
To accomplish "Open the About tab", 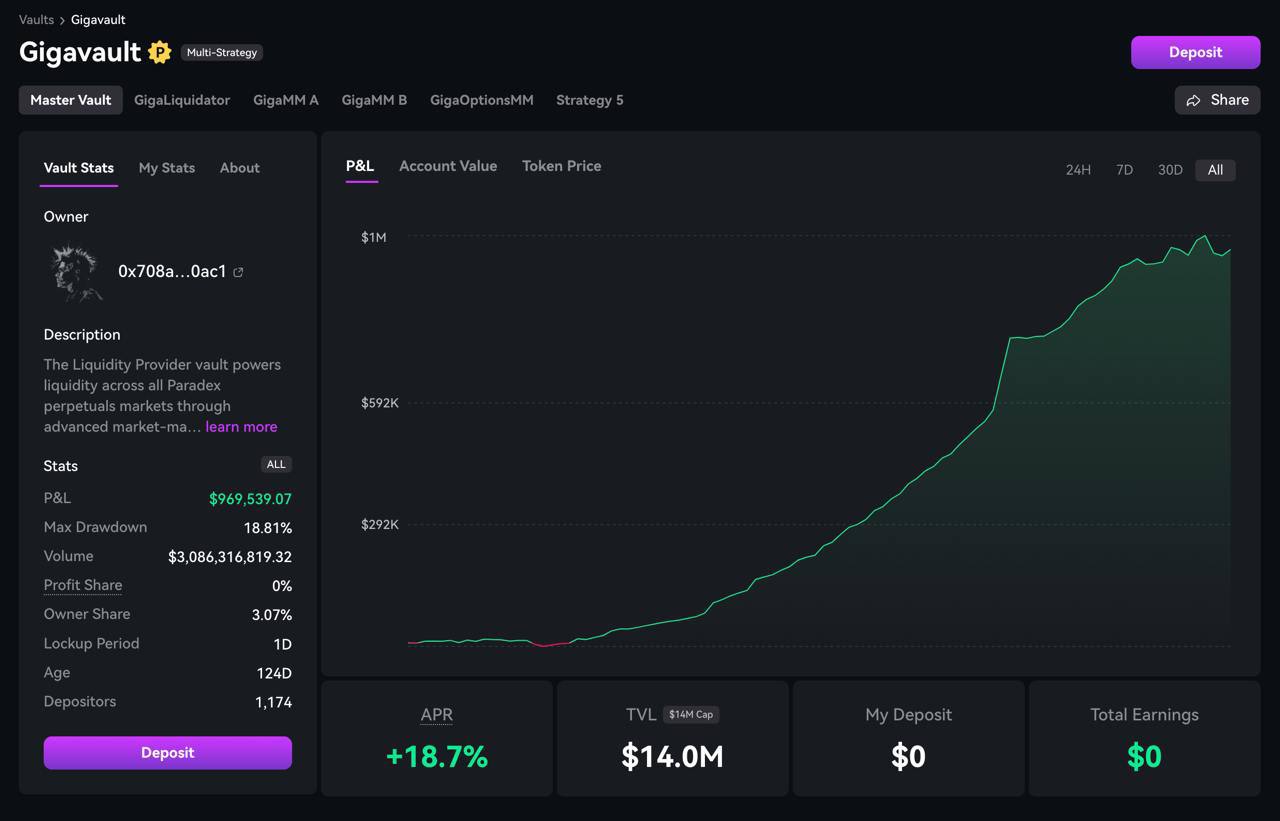I will [240, 168].
